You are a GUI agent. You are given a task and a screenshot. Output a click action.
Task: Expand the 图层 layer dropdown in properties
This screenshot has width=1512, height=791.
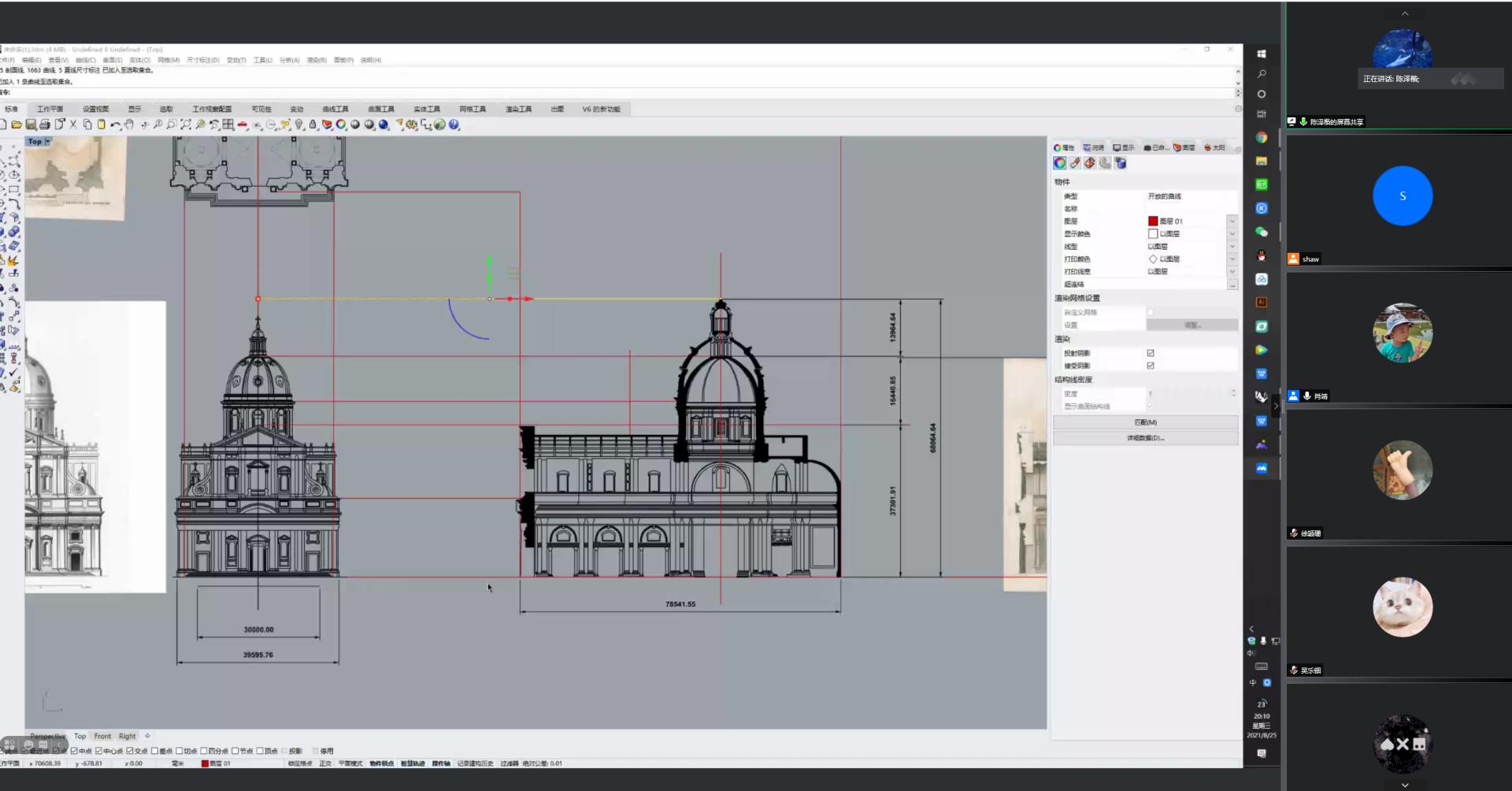(x=1232, y=221)
